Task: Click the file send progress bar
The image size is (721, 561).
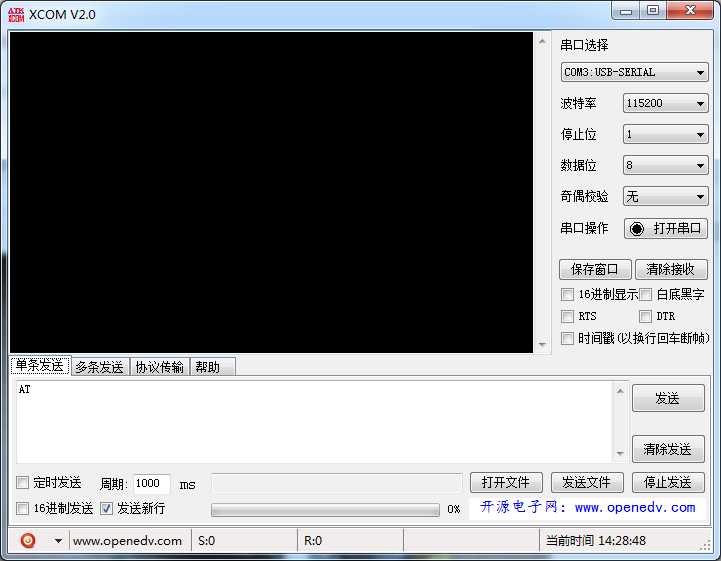Action: click(325, 510)
